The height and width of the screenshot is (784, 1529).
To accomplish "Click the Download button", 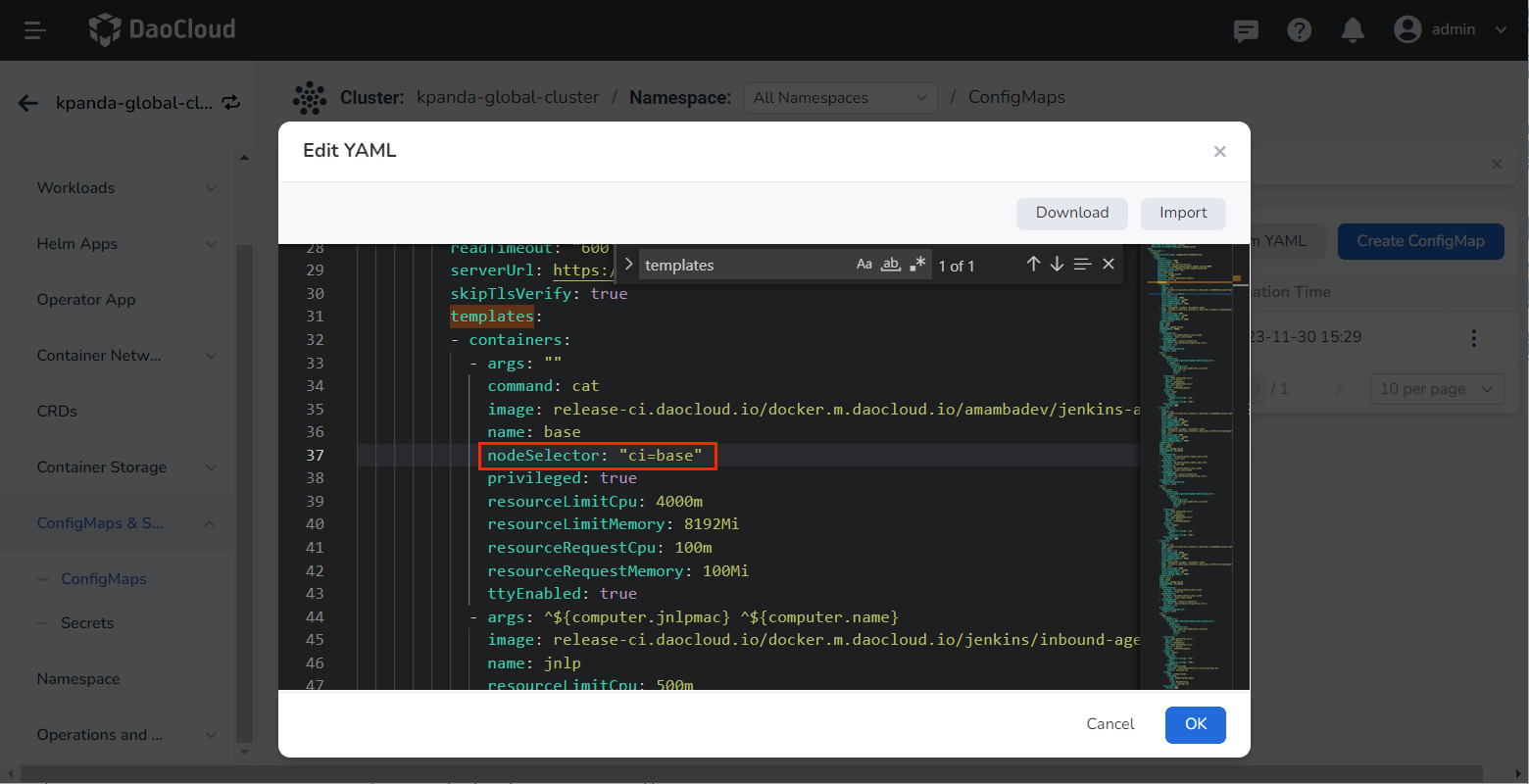I will 1071,213.
